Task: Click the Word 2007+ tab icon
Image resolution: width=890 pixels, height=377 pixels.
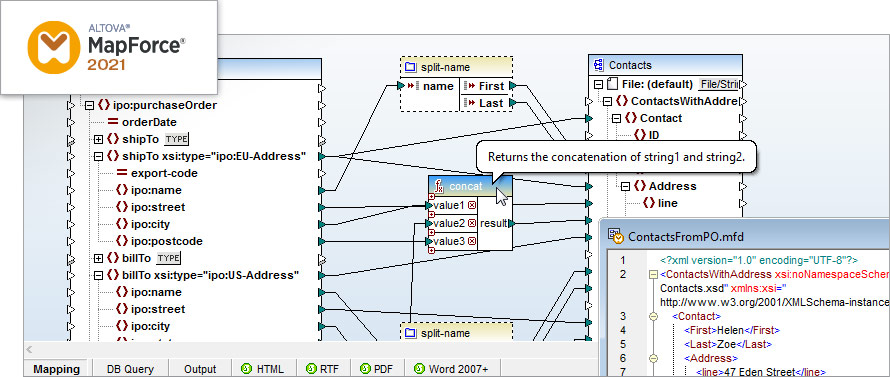Action: pos(419,368)
